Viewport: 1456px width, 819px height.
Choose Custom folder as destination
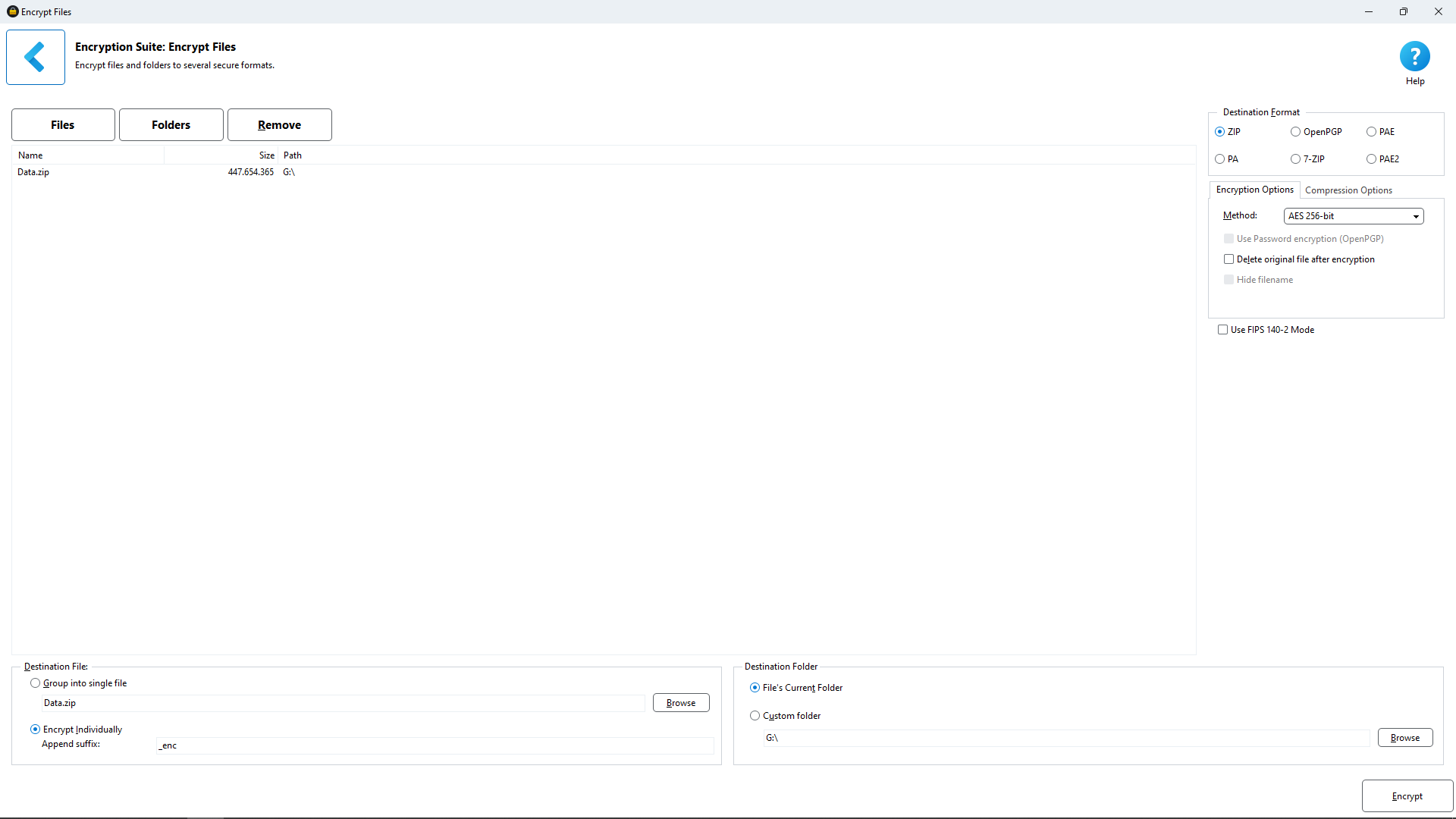755,715
